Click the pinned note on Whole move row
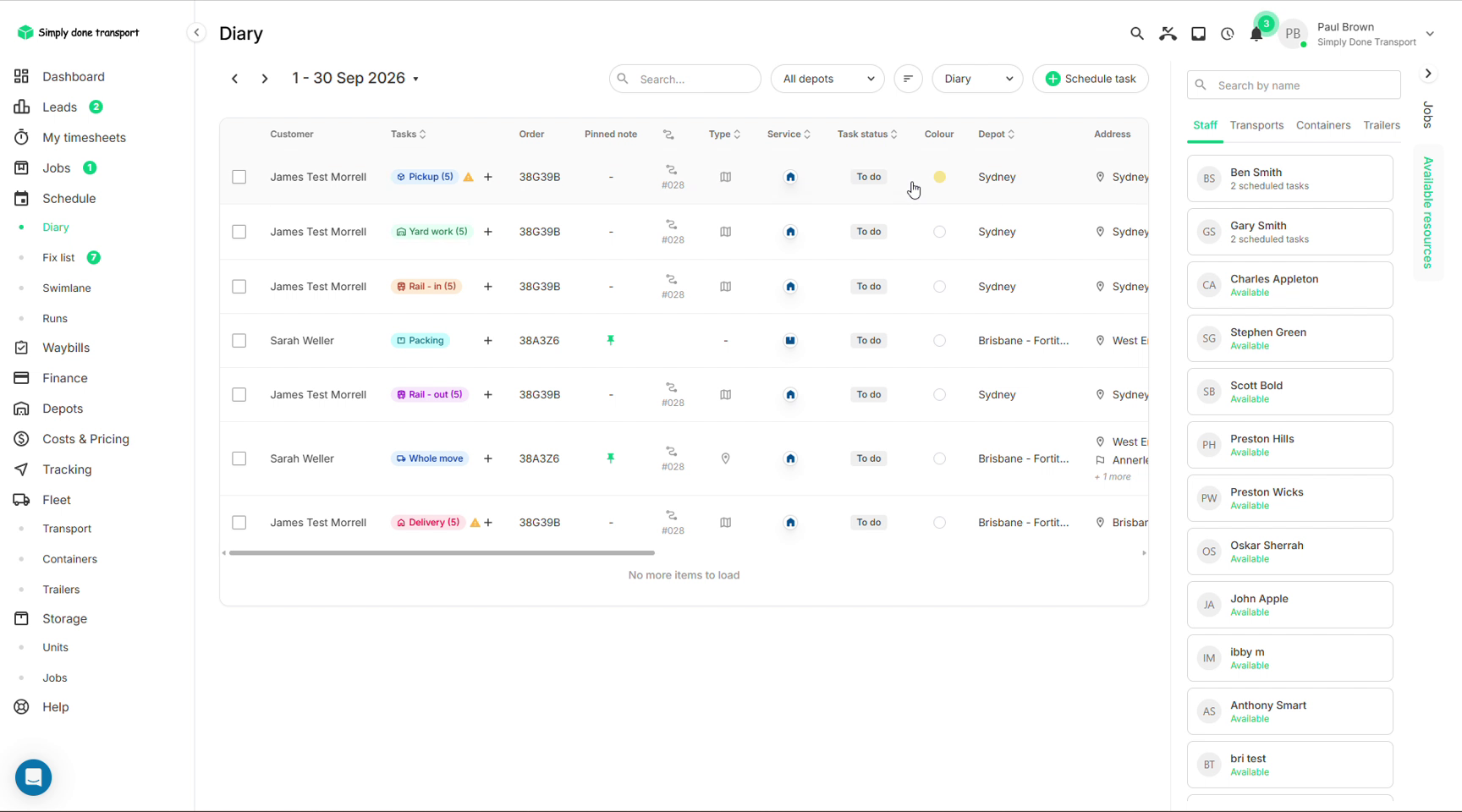 pos(611,458)
